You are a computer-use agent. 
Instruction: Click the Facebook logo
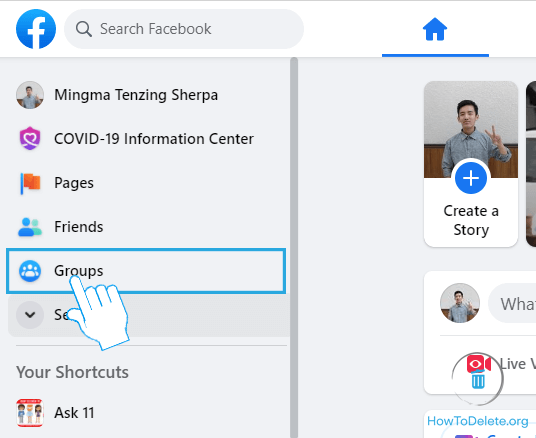[x=36, y=29]
